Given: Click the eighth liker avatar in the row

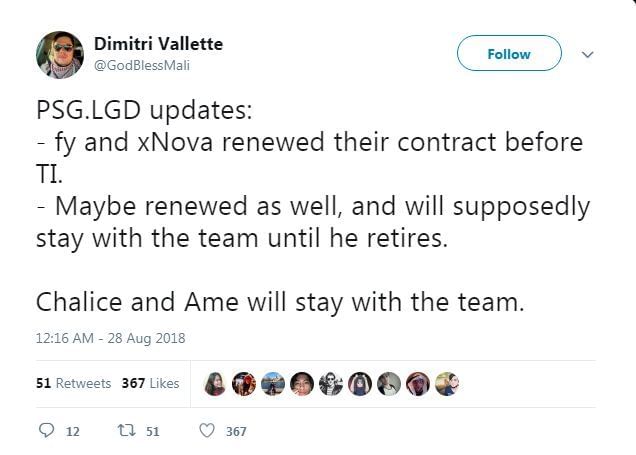Looking at the screenshot, I should pos(417,383).
